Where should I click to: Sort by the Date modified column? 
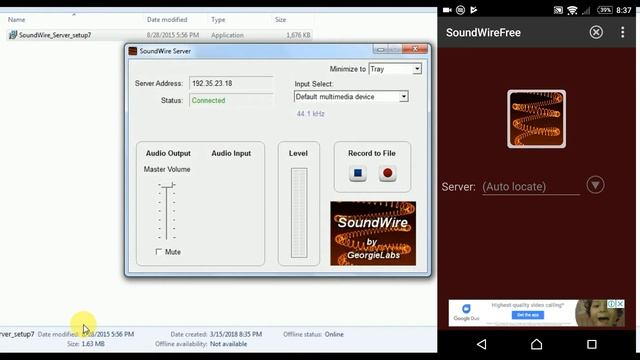click(x=167, y=20)
